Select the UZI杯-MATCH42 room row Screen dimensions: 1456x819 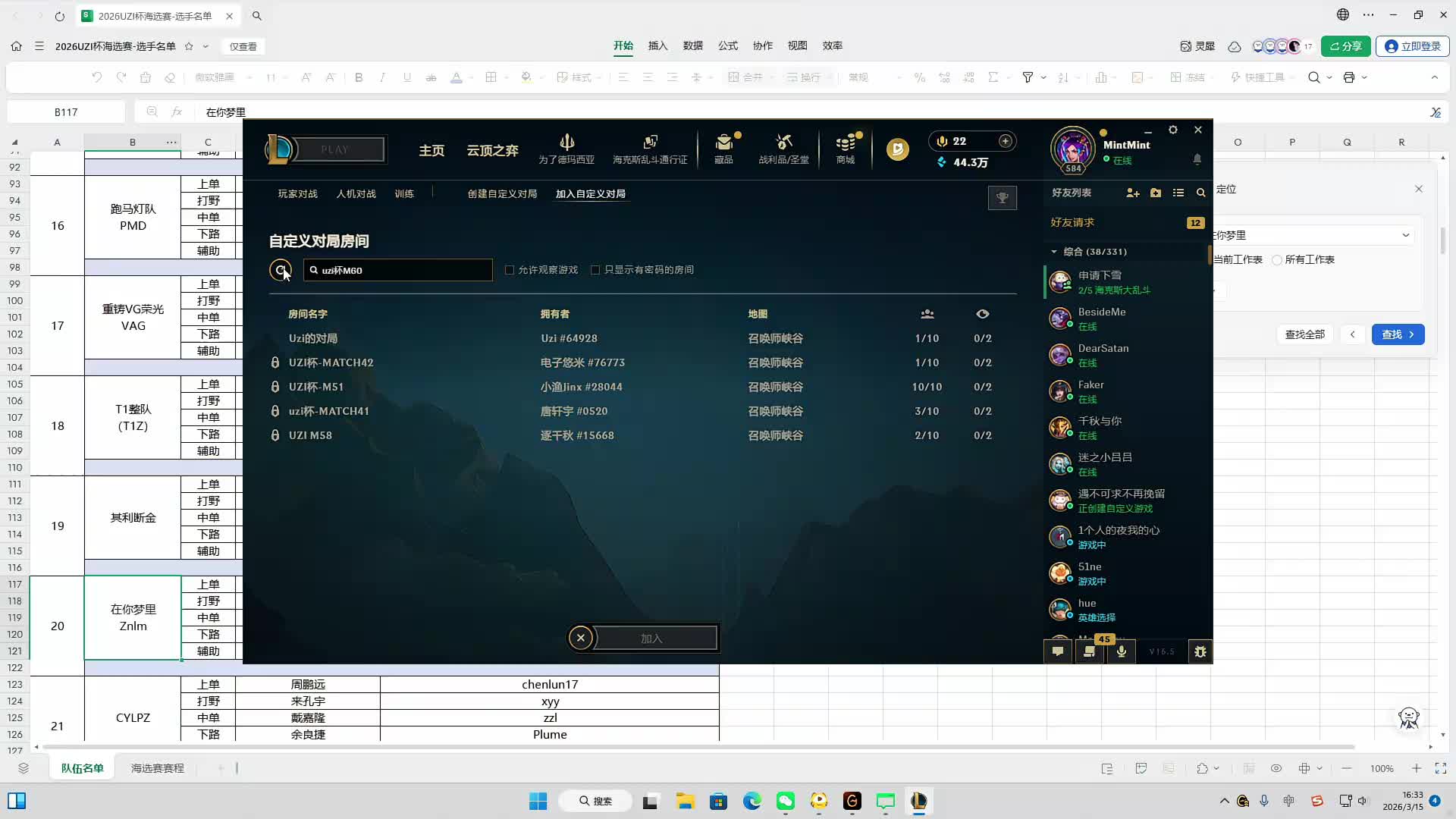pos(331,362)
